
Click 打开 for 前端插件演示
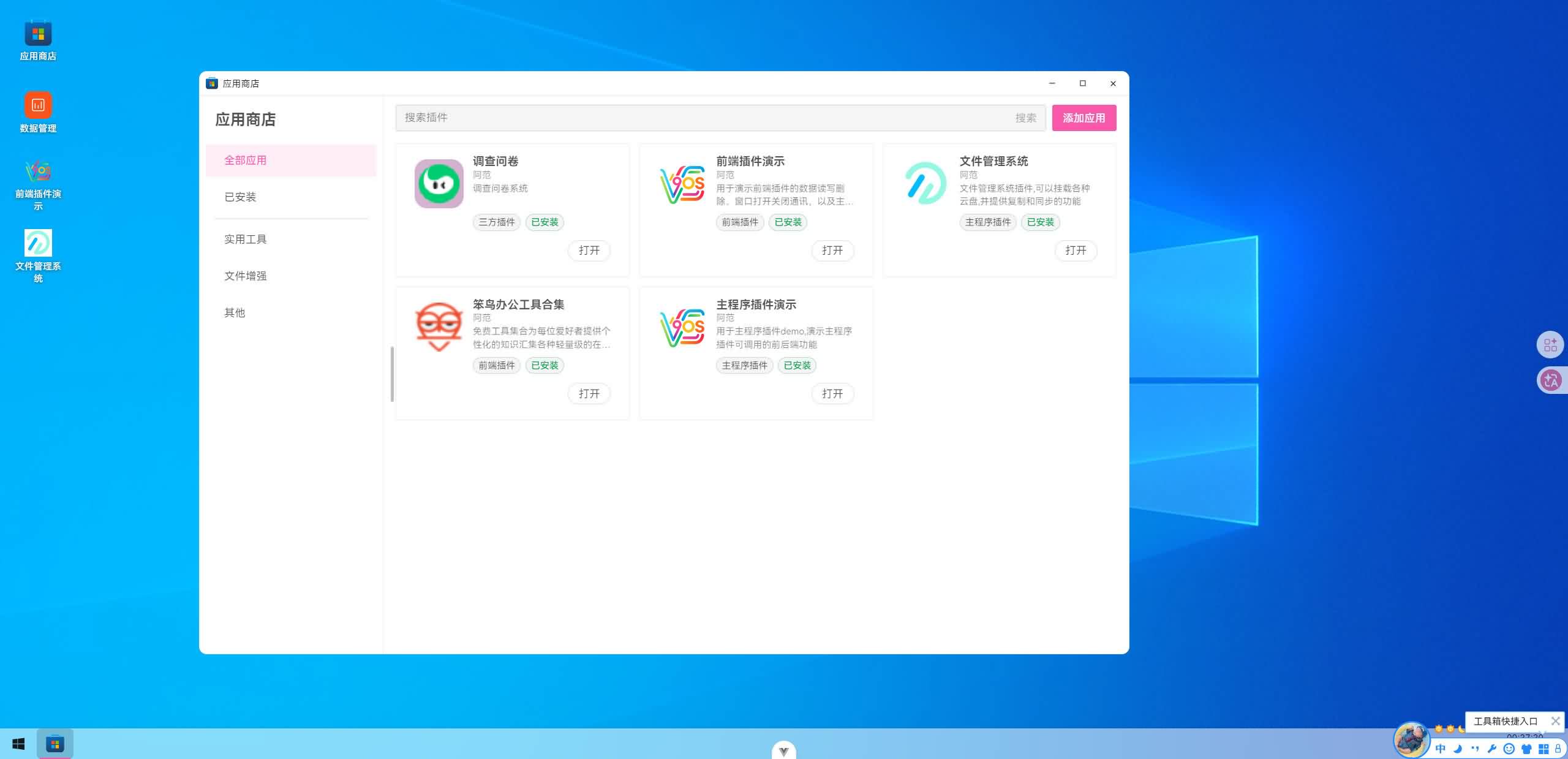832,251
